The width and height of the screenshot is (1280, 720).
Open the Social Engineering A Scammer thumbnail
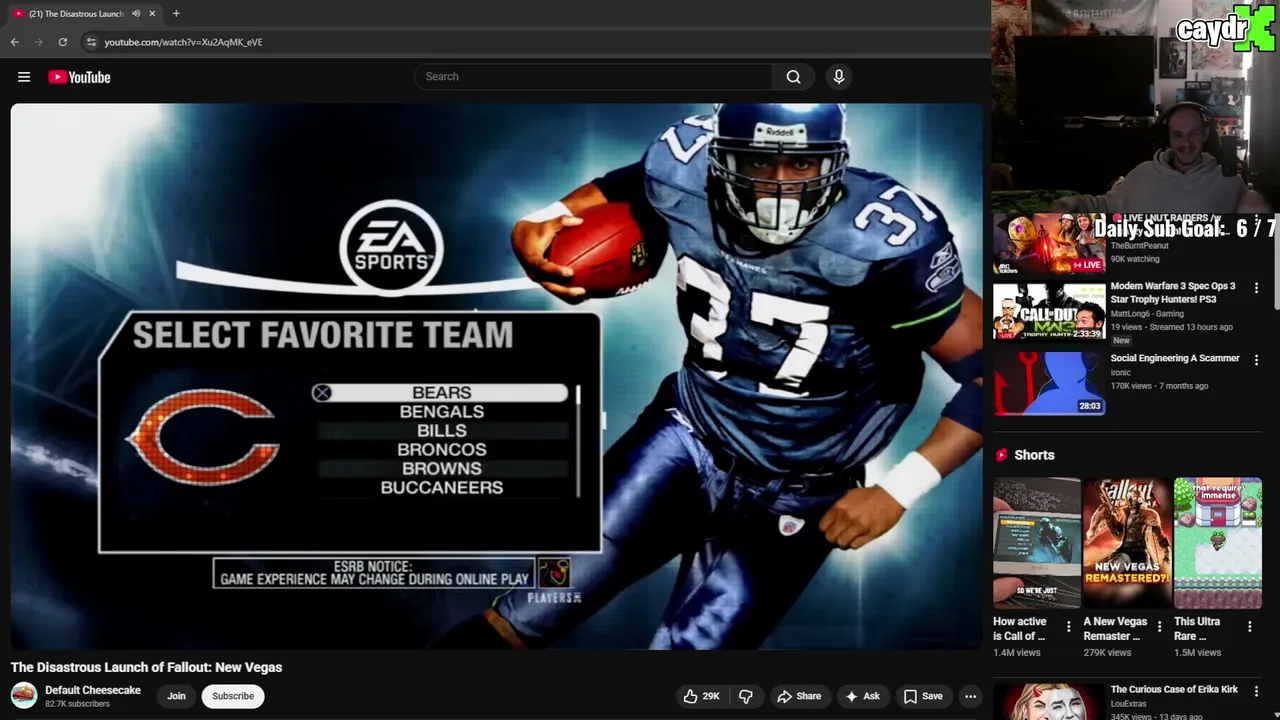pos(1049,383)
